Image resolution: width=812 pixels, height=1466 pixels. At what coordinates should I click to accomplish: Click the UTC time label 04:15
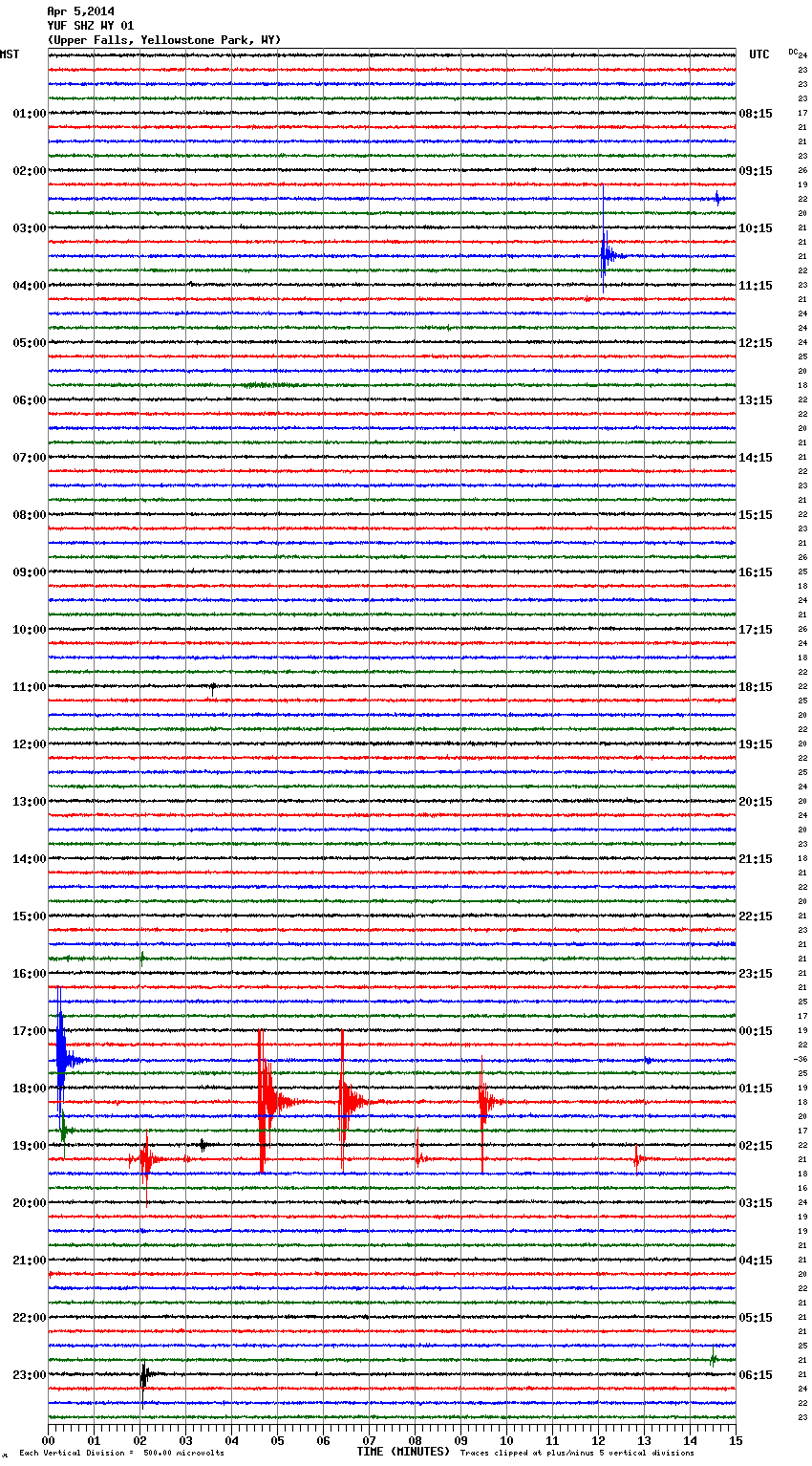756,1261
